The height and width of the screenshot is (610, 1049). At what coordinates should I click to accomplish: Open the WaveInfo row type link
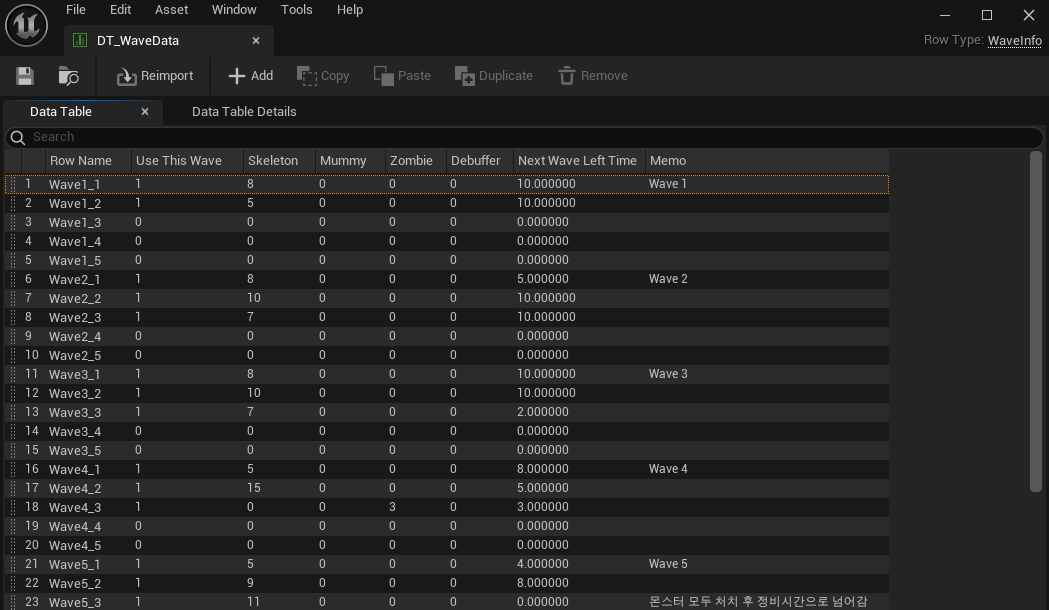click(x=1014, y=40)
